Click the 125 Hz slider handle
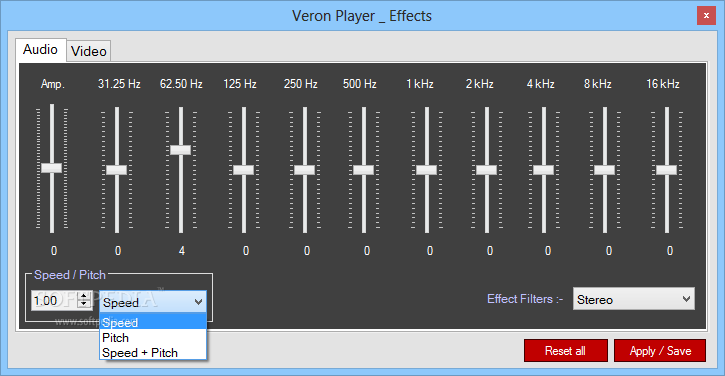Viewport: 725px width, 376px height. (243, 170)
